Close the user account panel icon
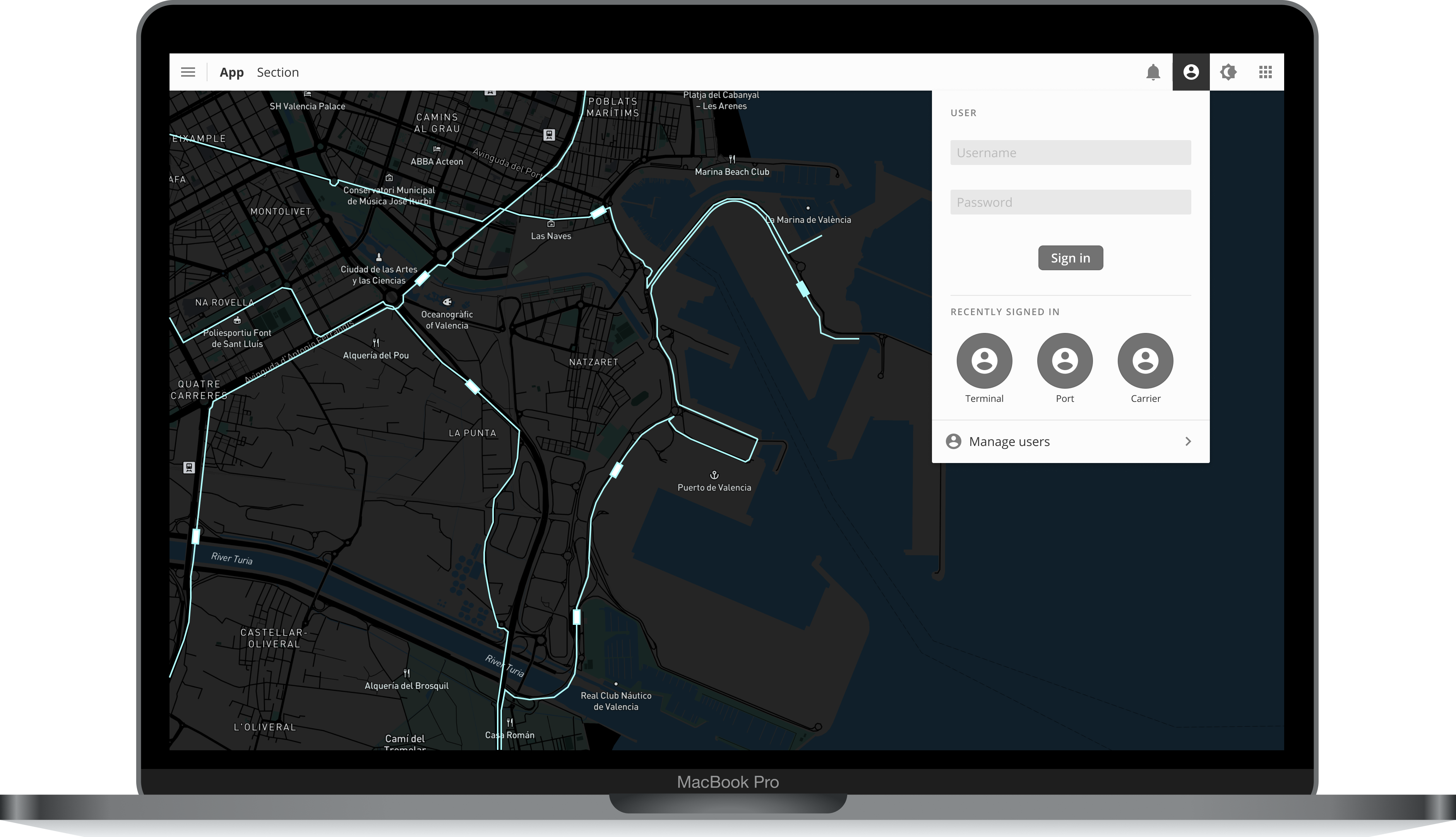The height and width of the screenshot is (837, 1456). 1190,72
